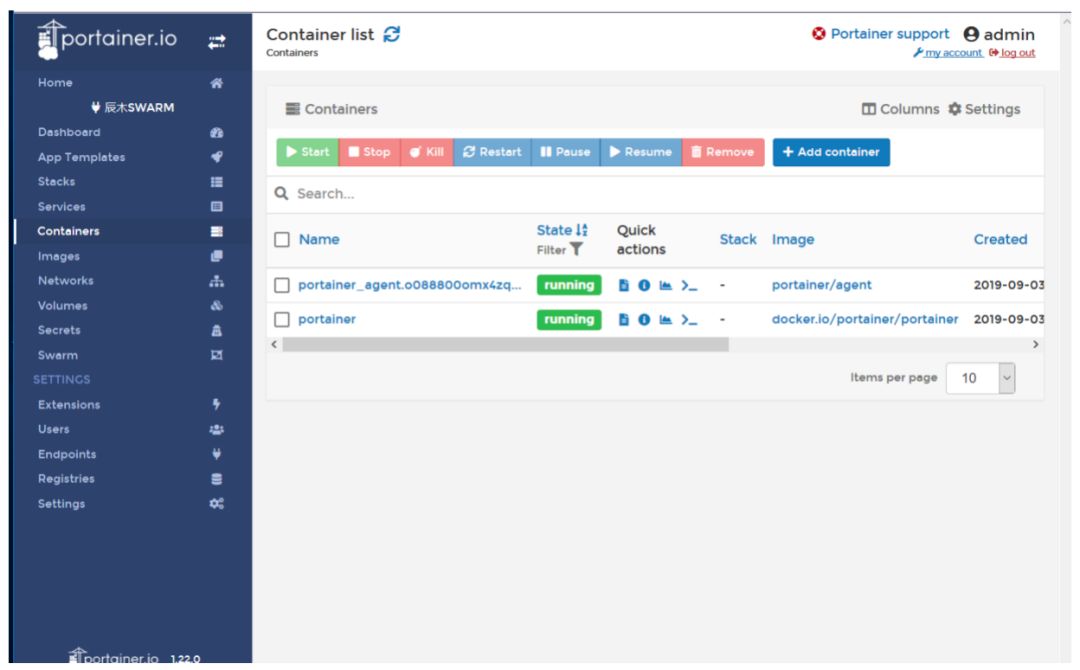Viewport: 1080px width, 670px height.
Task: Click the Settings cogs icon in sidebar
Action: pyautogui.click(x=216, y=504)
